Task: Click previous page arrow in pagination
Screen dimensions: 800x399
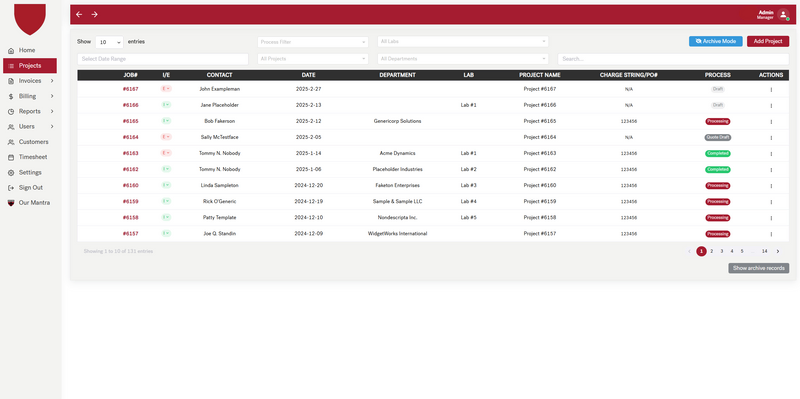Action: click(x=689, y=251)
